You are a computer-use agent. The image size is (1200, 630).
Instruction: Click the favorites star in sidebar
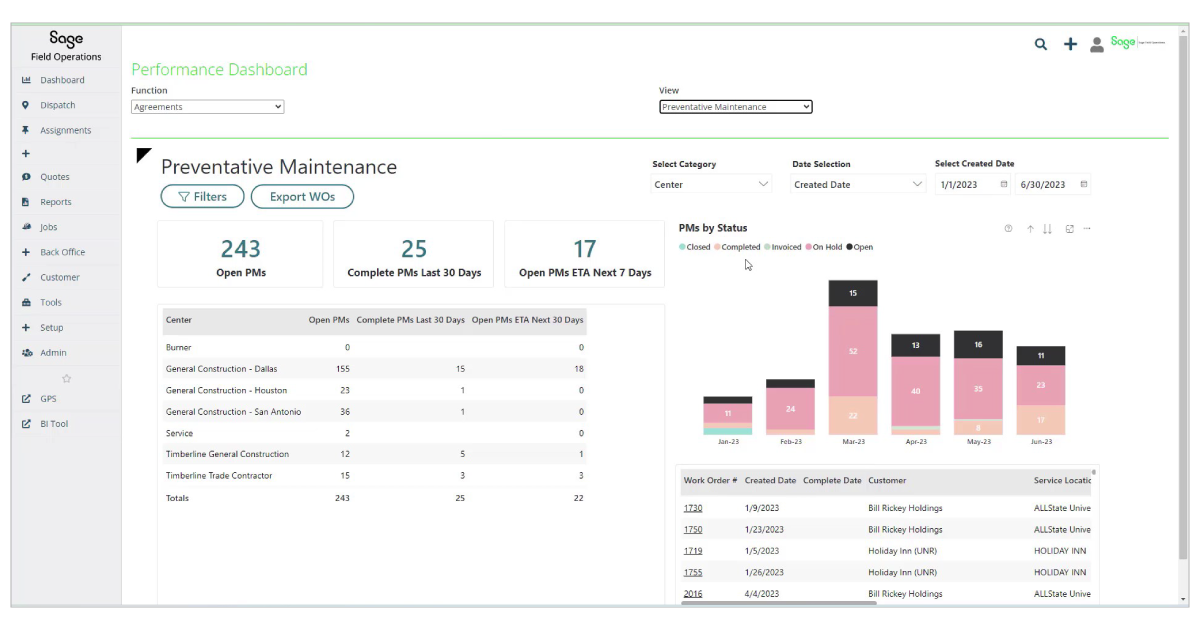[x=67, y=379]
